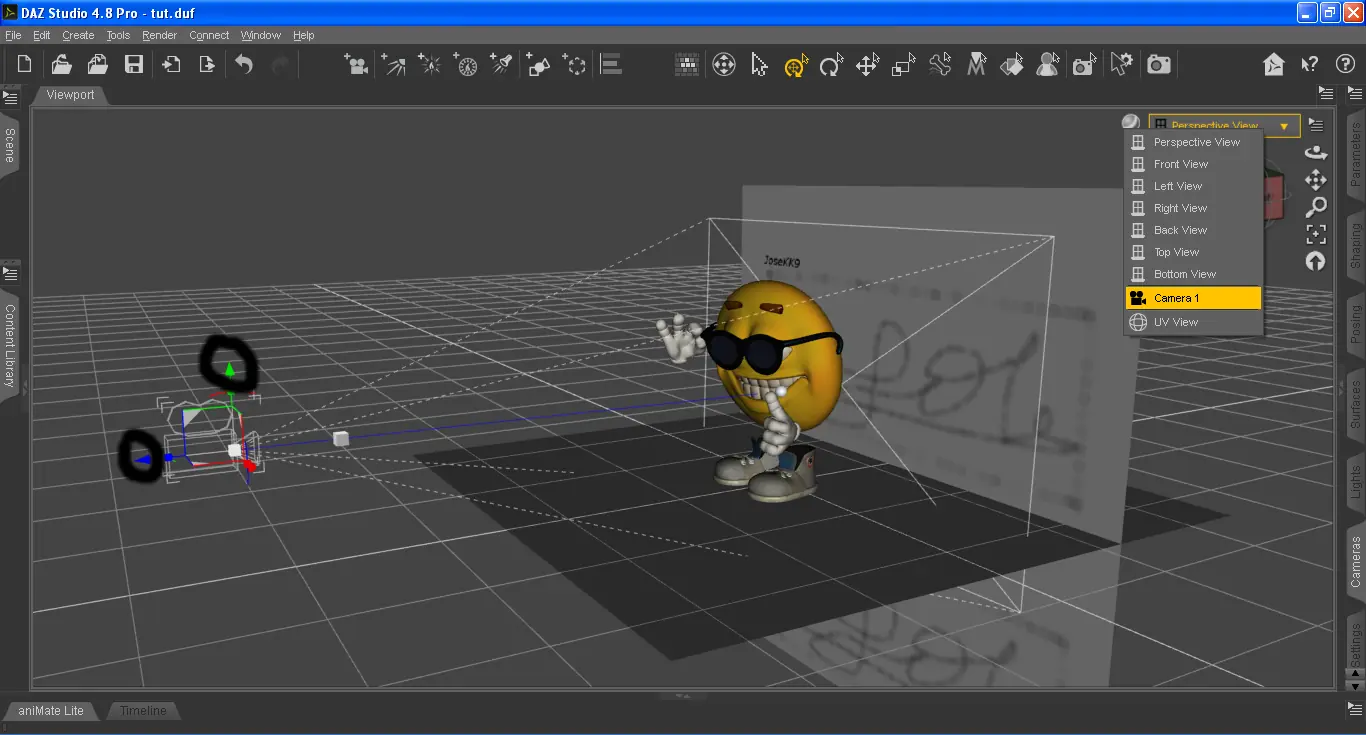Screen dimensions: 1366x735
Task: Open the Render menu
Action: (x=159, y=35)
